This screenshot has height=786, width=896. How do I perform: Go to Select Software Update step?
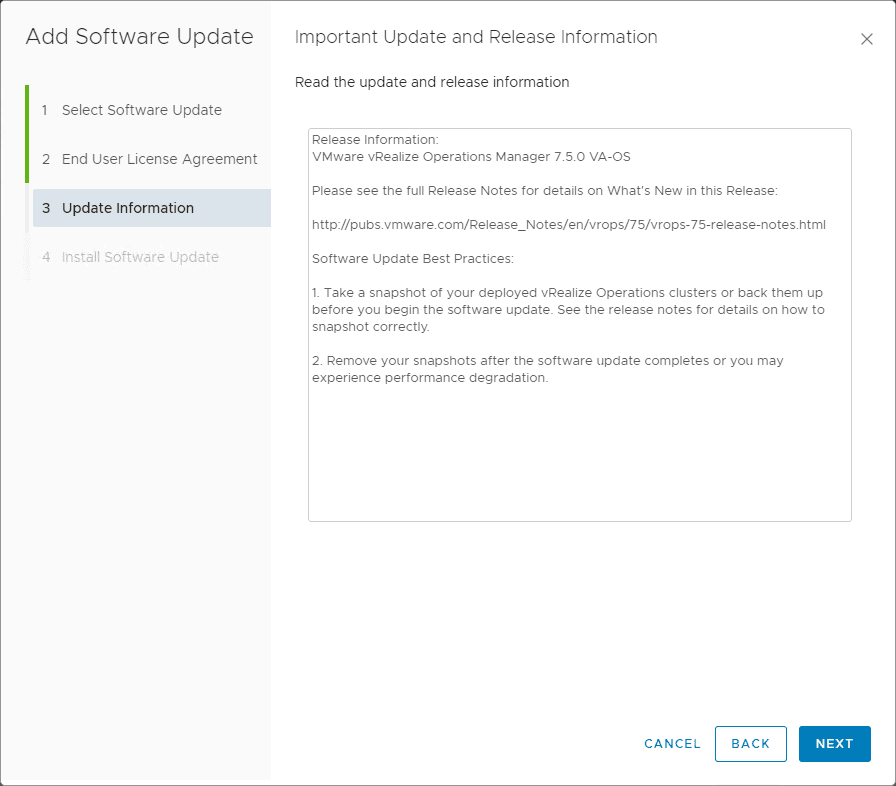[141, 110]
